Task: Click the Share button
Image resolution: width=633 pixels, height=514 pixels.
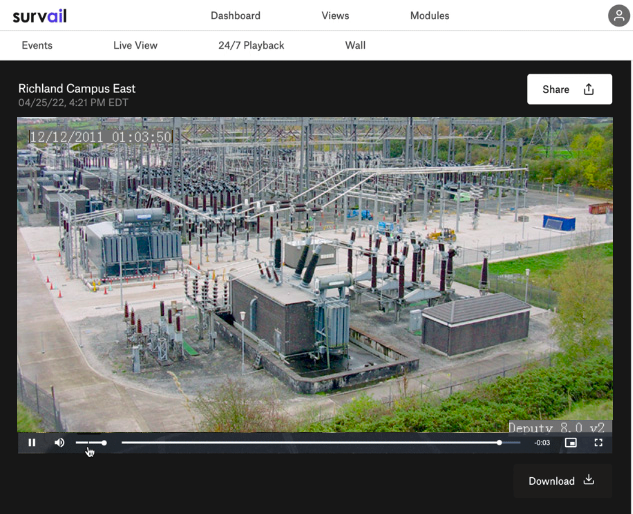Action: pyautogui.click(x=568, y=89)
